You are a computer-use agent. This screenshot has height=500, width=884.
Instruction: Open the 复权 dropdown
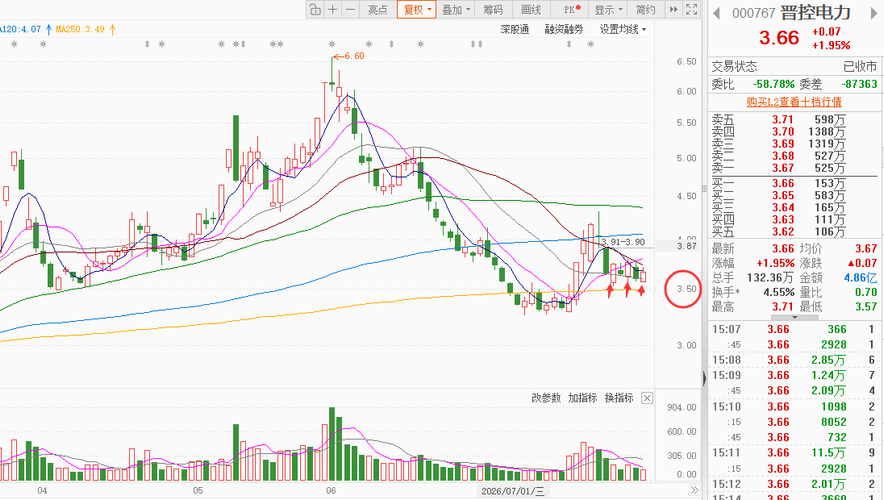417,10
